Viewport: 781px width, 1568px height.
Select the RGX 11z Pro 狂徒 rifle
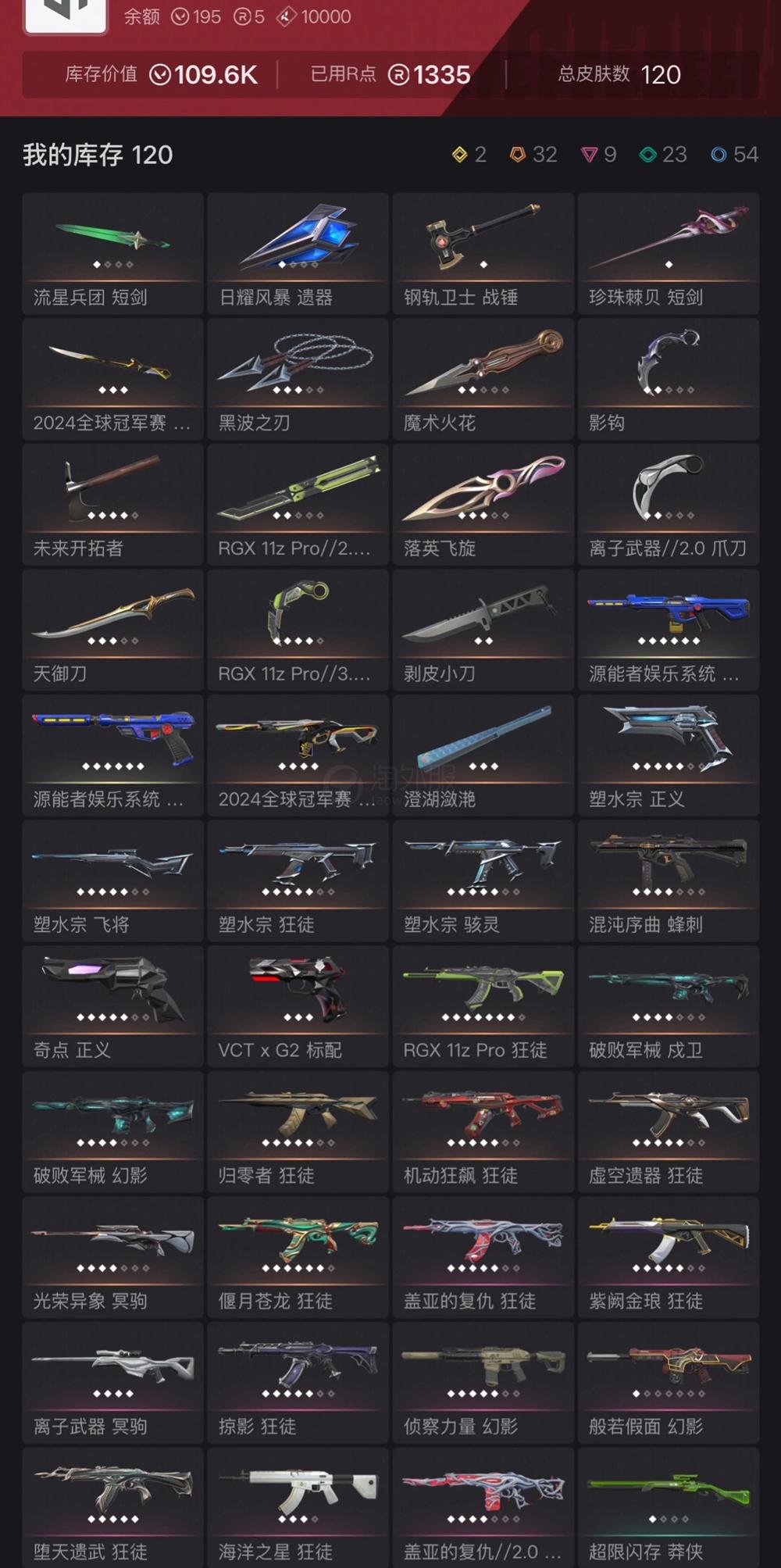click(x=483, y=1006)
